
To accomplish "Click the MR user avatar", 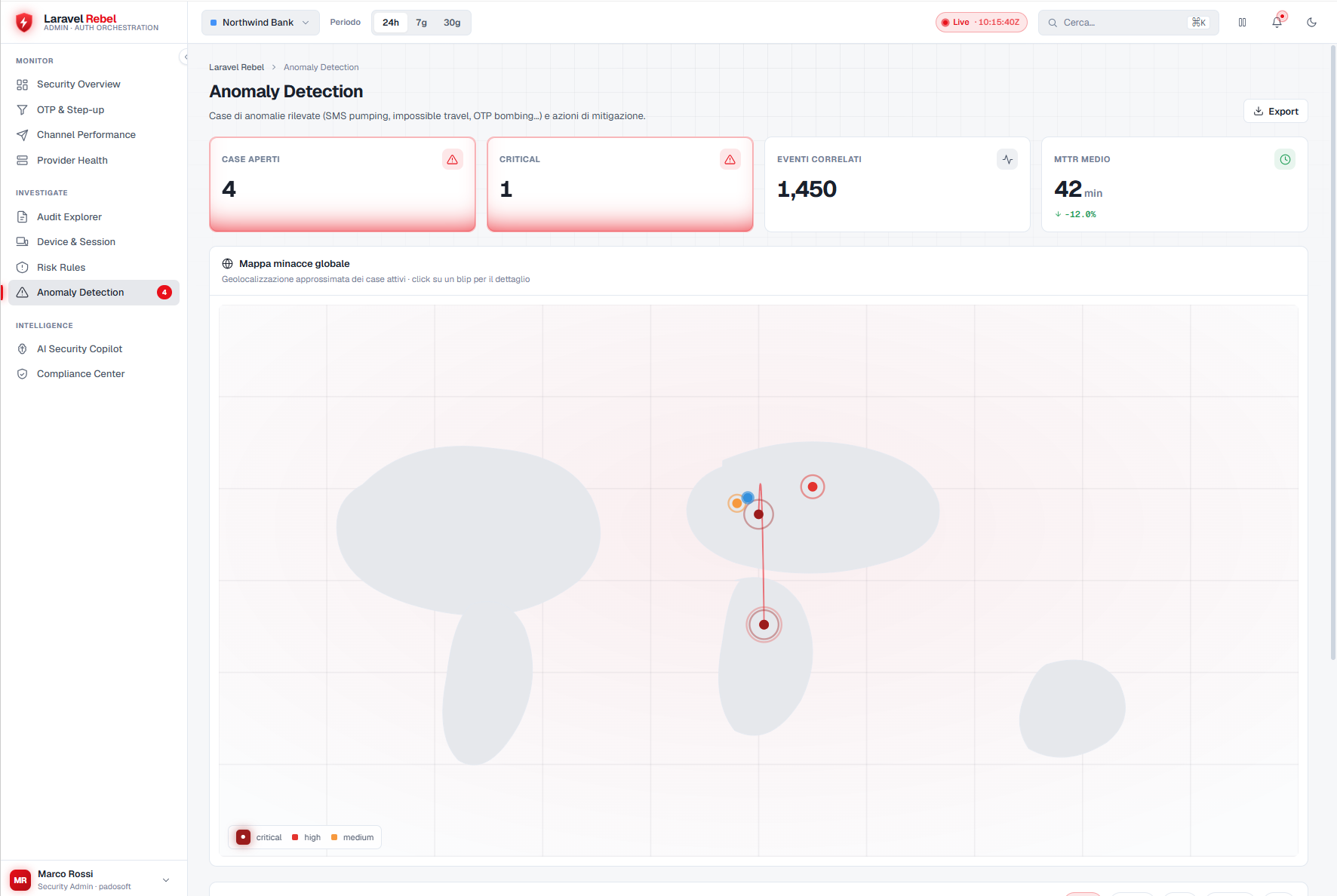I will 20,880.
